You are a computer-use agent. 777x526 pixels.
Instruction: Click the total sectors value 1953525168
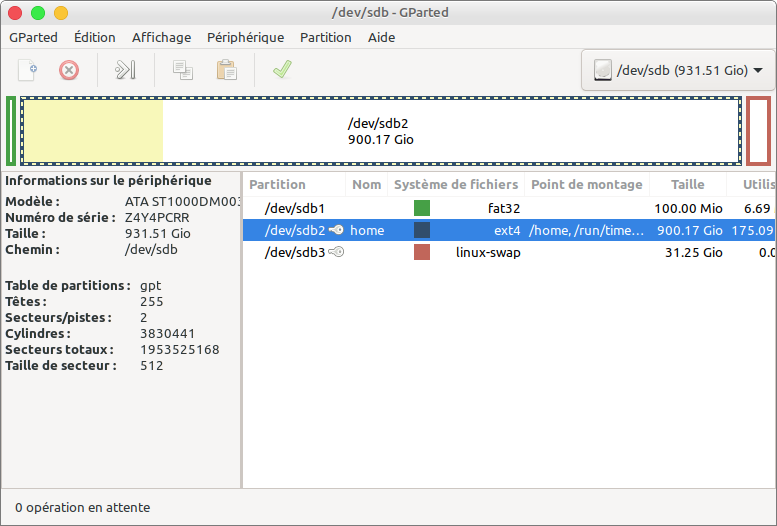[180, 350]
